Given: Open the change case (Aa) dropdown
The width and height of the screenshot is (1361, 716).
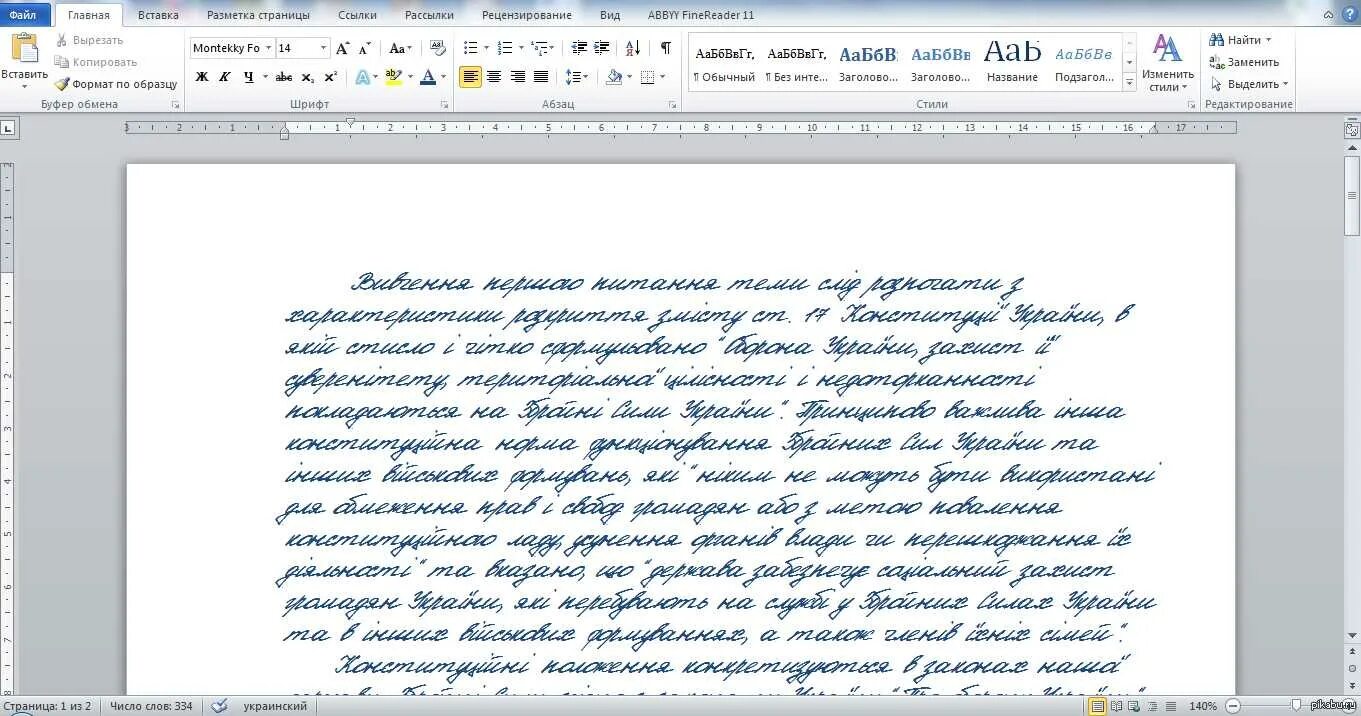Looking at the screenshot, I should [x=399, y=48].
